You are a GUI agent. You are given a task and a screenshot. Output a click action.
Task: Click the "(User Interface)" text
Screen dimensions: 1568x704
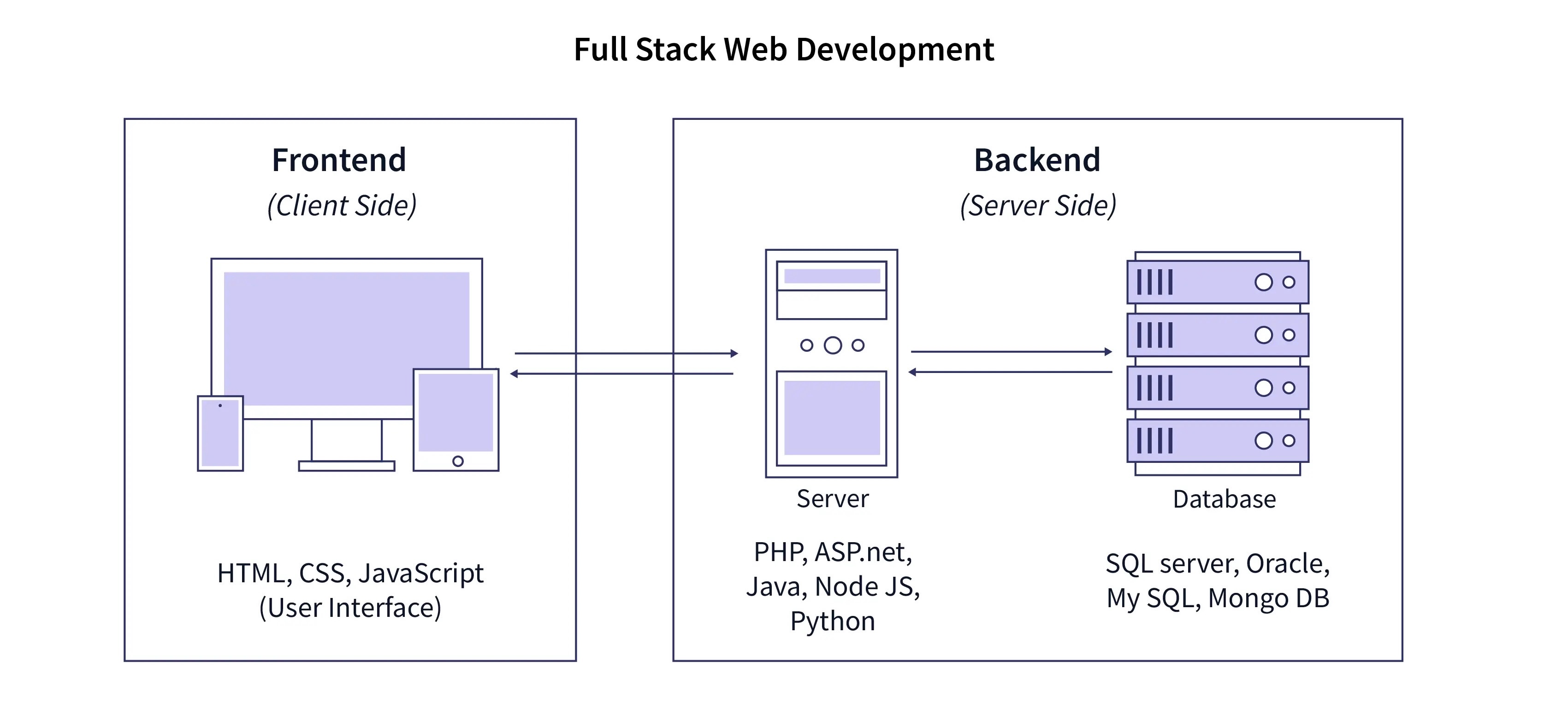pyautogui.click(x=350, y=608)
